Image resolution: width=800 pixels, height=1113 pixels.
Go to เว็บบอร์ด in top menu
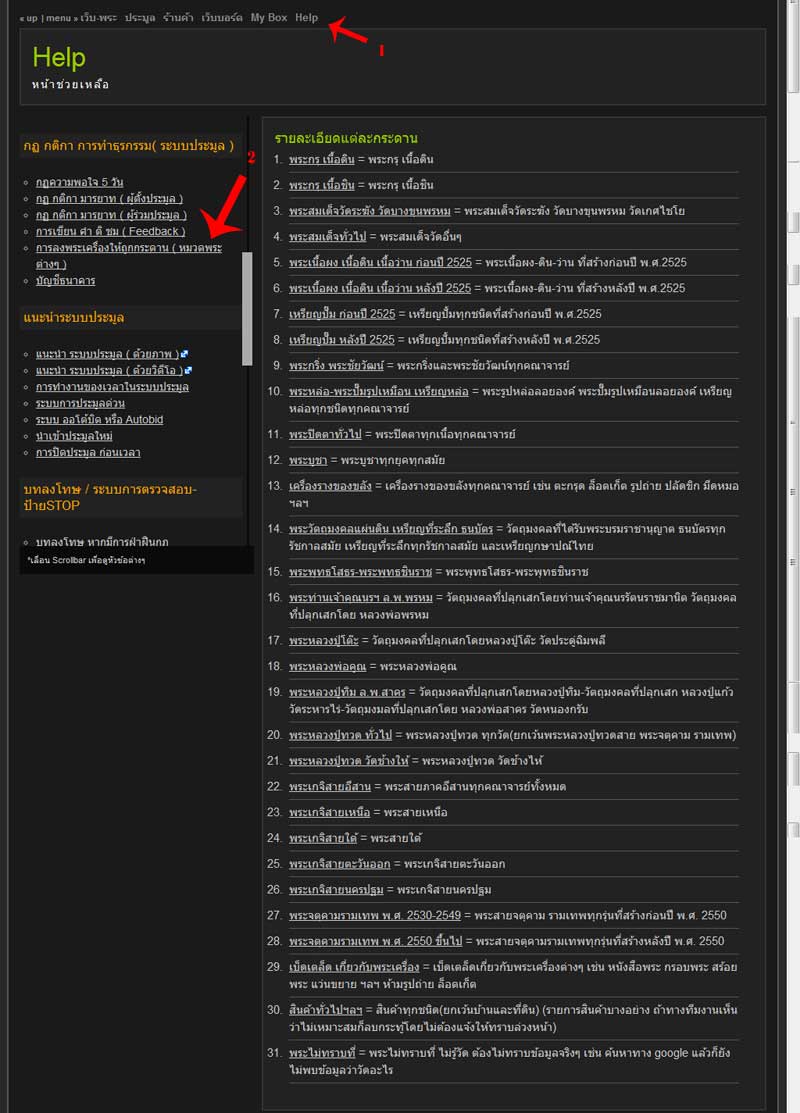(221, 18)
